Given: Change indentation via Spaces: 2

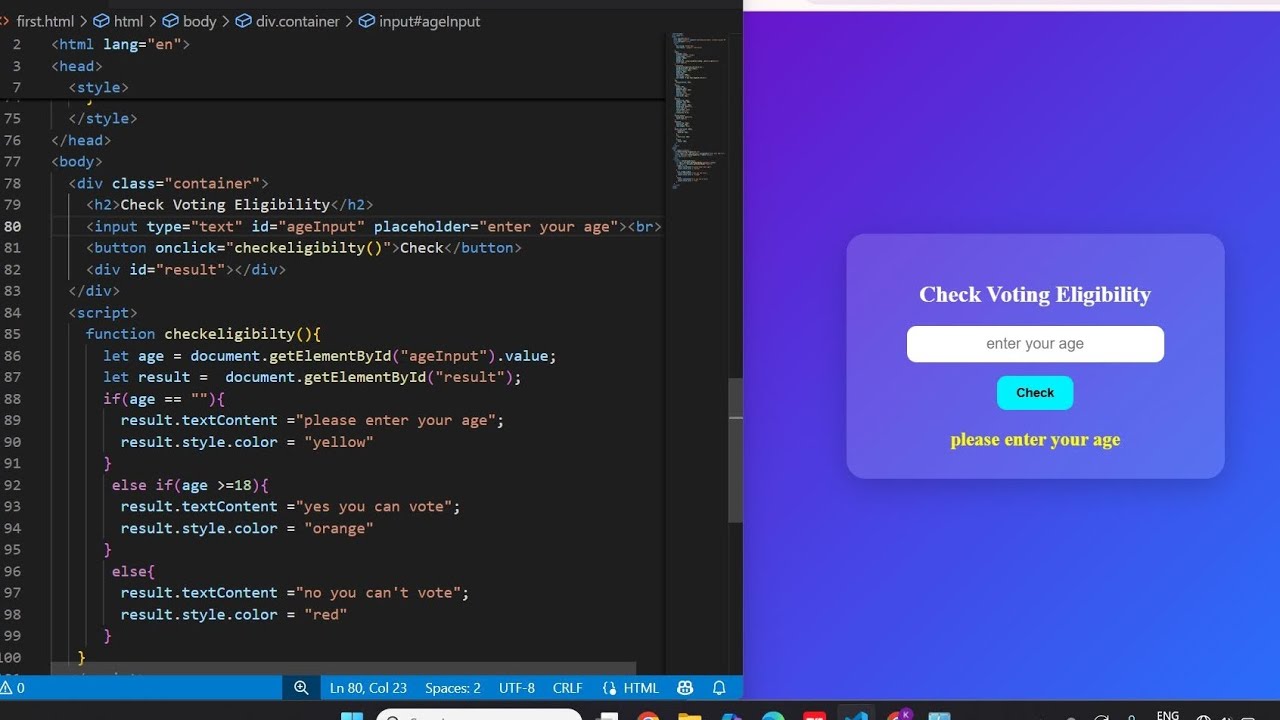Looking at the screenshot, I should click(453, 688).
